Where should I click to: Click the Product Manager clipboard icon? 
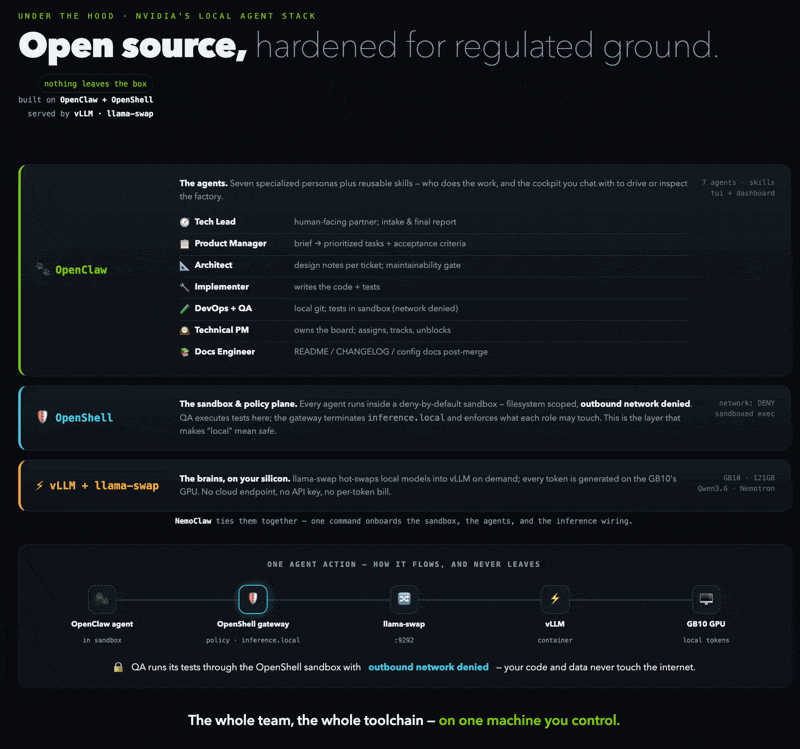tap(185, 244)
